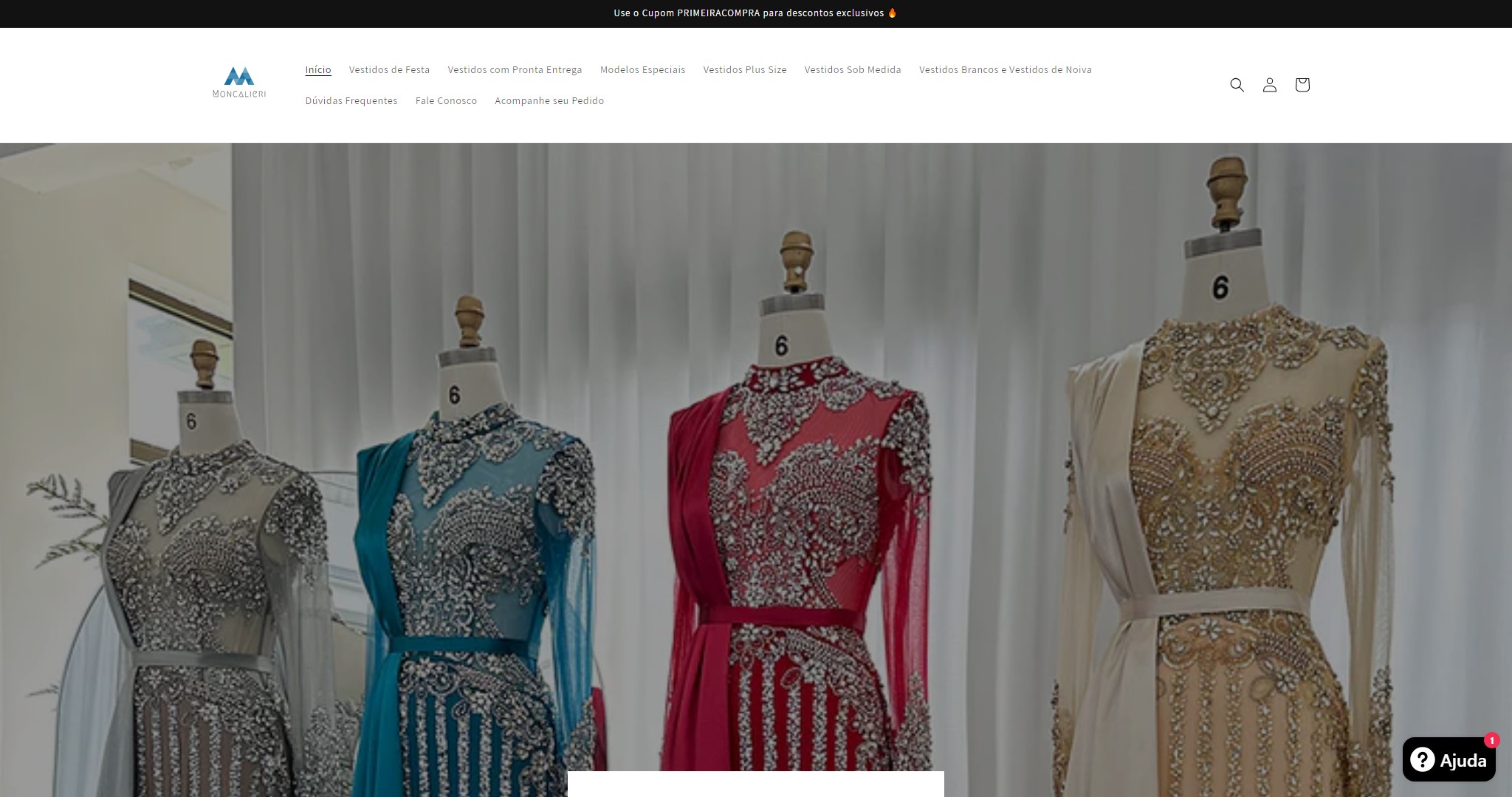The image size is (1512, 797).
Task: Click the notification badge on the help widget
Action: pyautogui.click(x=1493, y=740)
